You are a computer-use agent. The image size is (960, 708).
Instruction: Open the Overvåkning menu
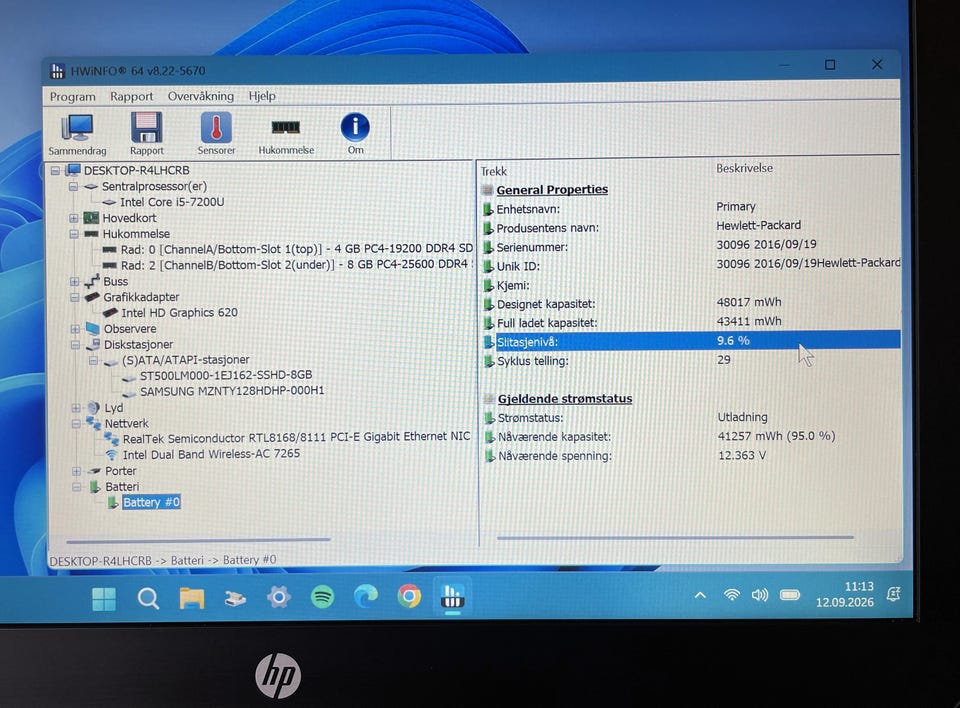[x=201, y=96]
